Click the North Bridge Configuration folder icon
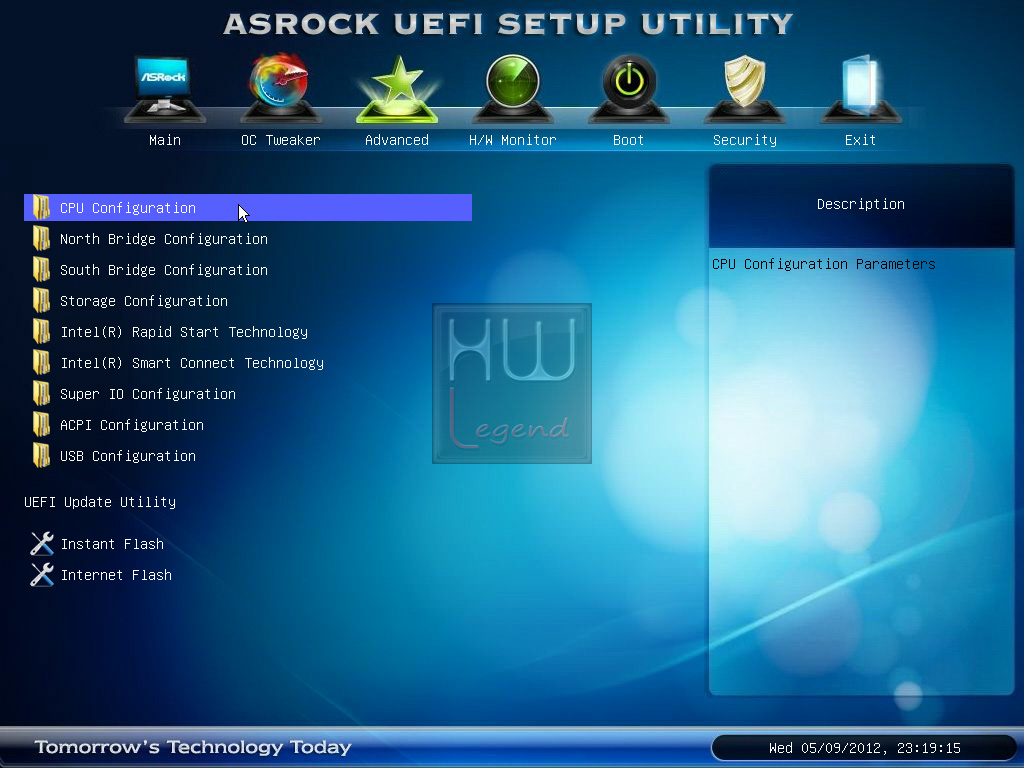 pyautogui.click(x=41, y=238)
